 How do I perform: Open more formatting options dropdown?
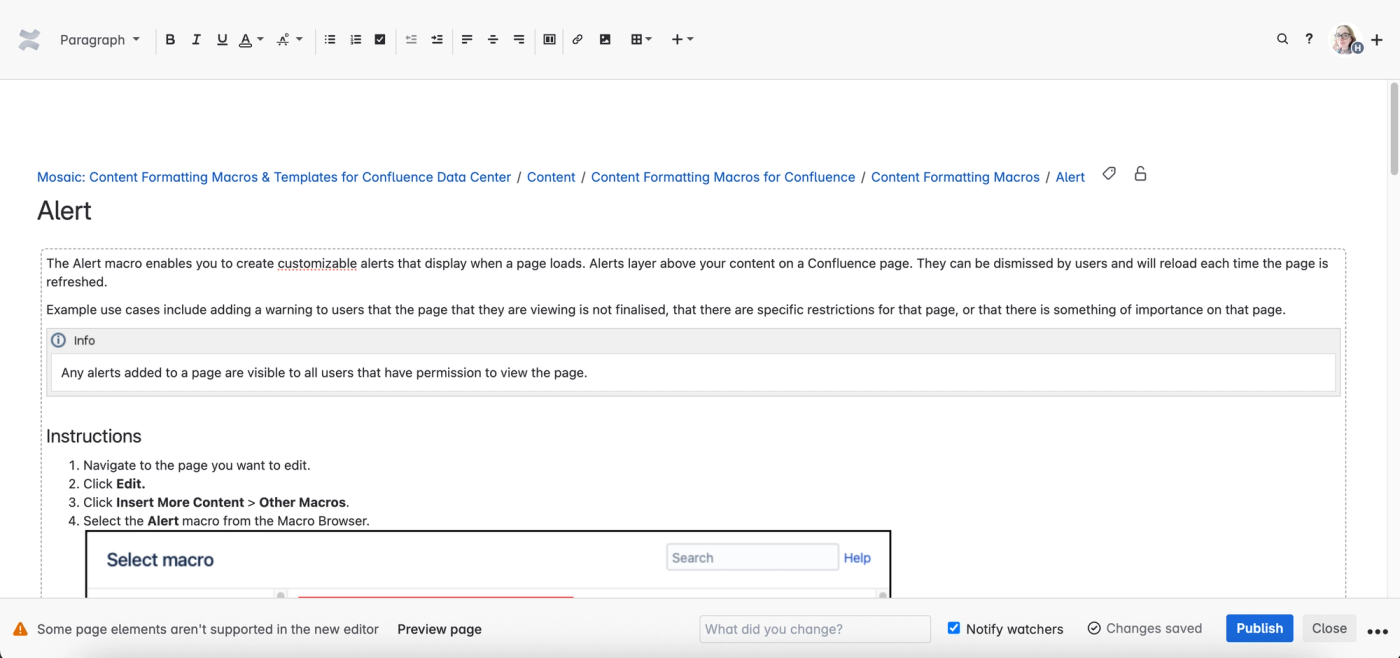(290, 40)
